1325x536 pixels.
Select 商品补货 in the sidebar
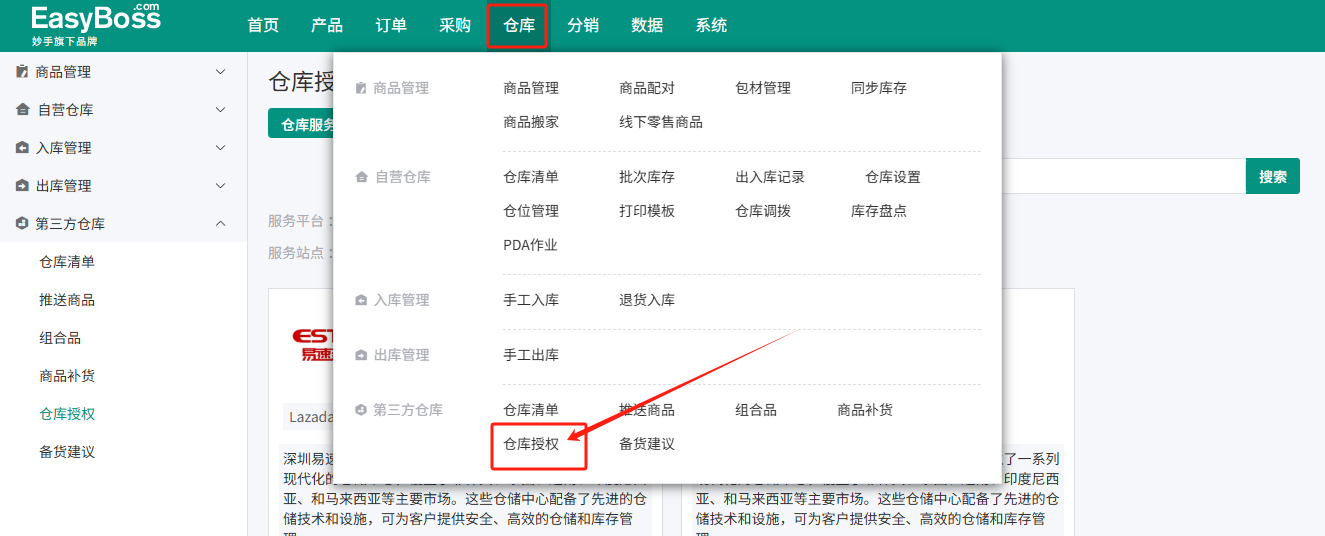(x=67, y=376)
